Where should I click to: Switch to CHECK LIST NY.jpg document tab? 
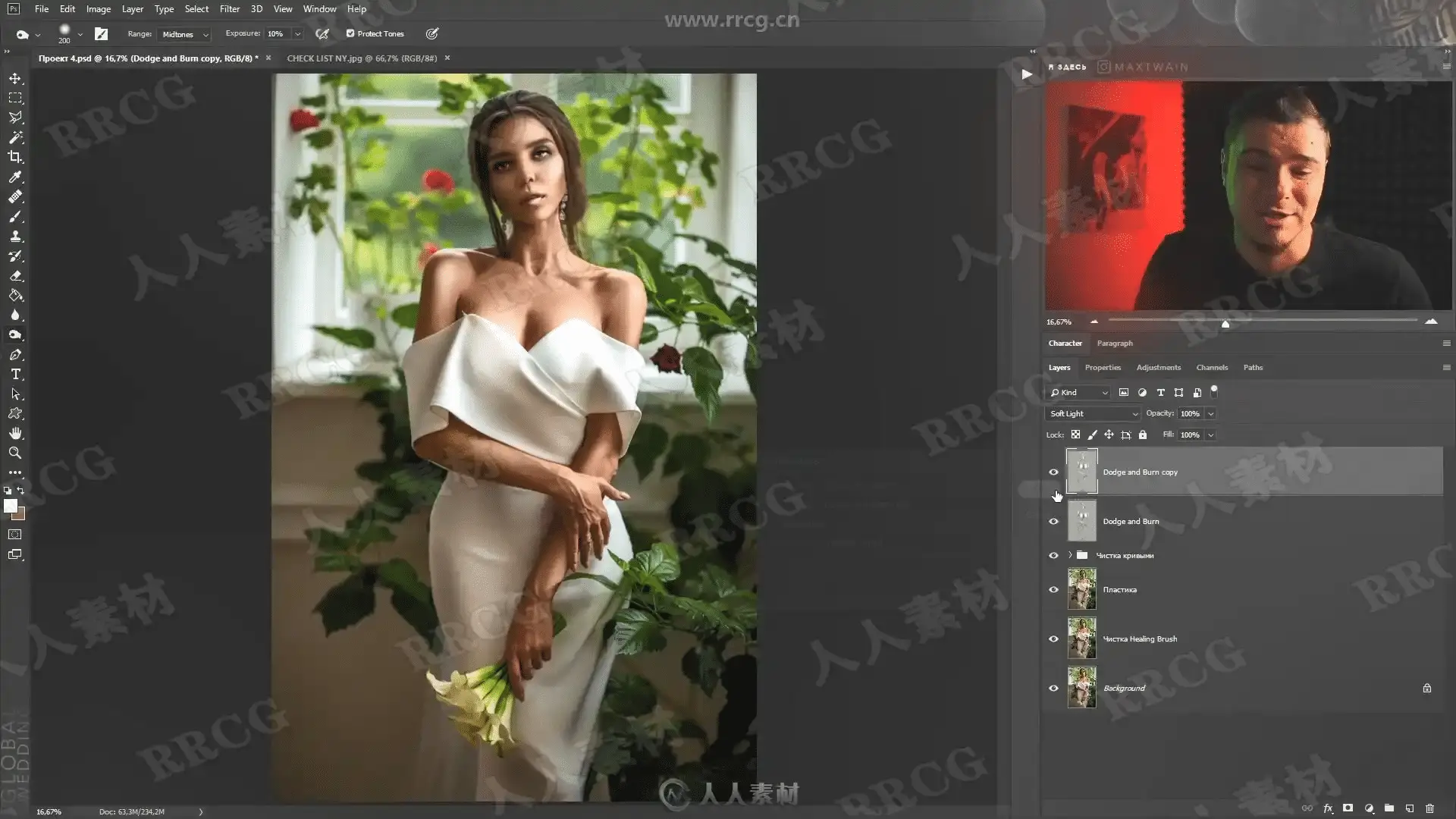[x=362, y=58]
